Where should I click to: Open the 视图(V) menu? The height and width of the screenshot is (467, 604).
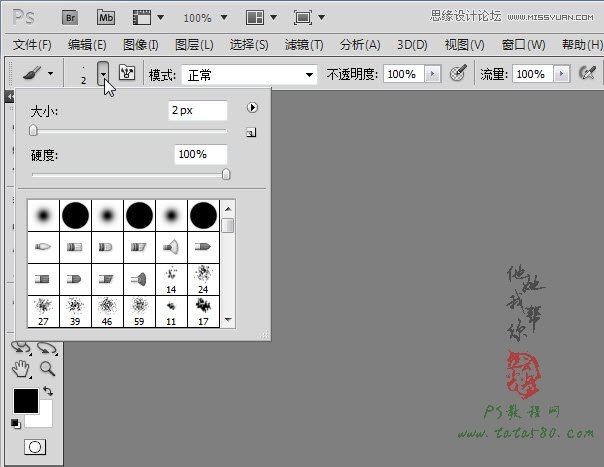point(465,45)
